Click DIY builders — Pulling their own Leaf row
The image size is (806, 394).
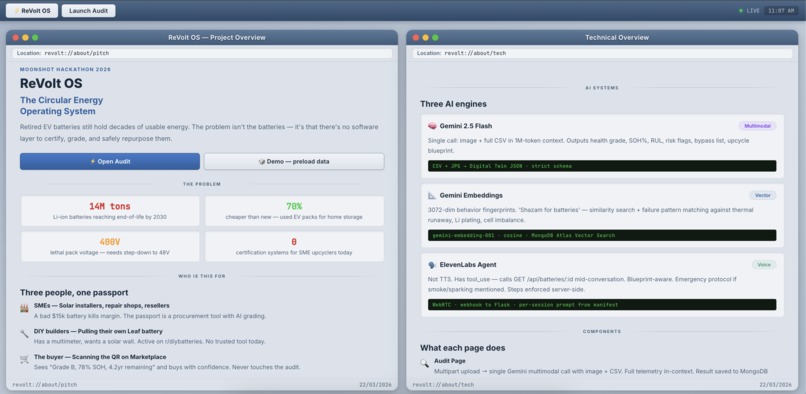click(98, 331)
